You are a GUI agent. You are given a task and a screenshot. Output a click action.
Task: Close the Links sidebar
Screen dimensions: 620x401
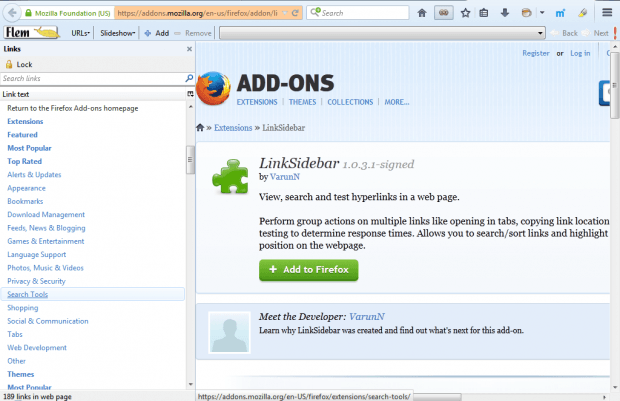[x=189, y=49]
